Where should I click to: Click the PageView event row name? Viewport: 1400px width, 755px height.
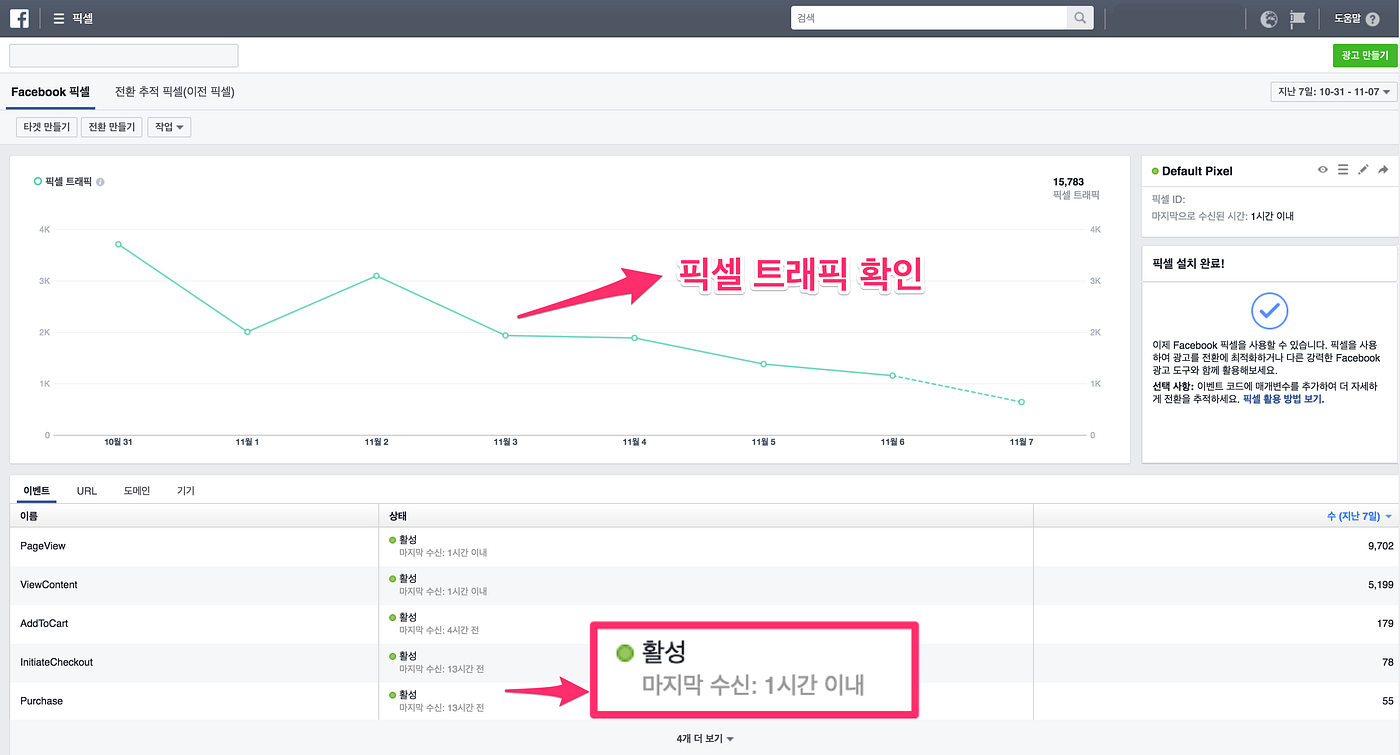pyautogui.click(x=43, y=546)
